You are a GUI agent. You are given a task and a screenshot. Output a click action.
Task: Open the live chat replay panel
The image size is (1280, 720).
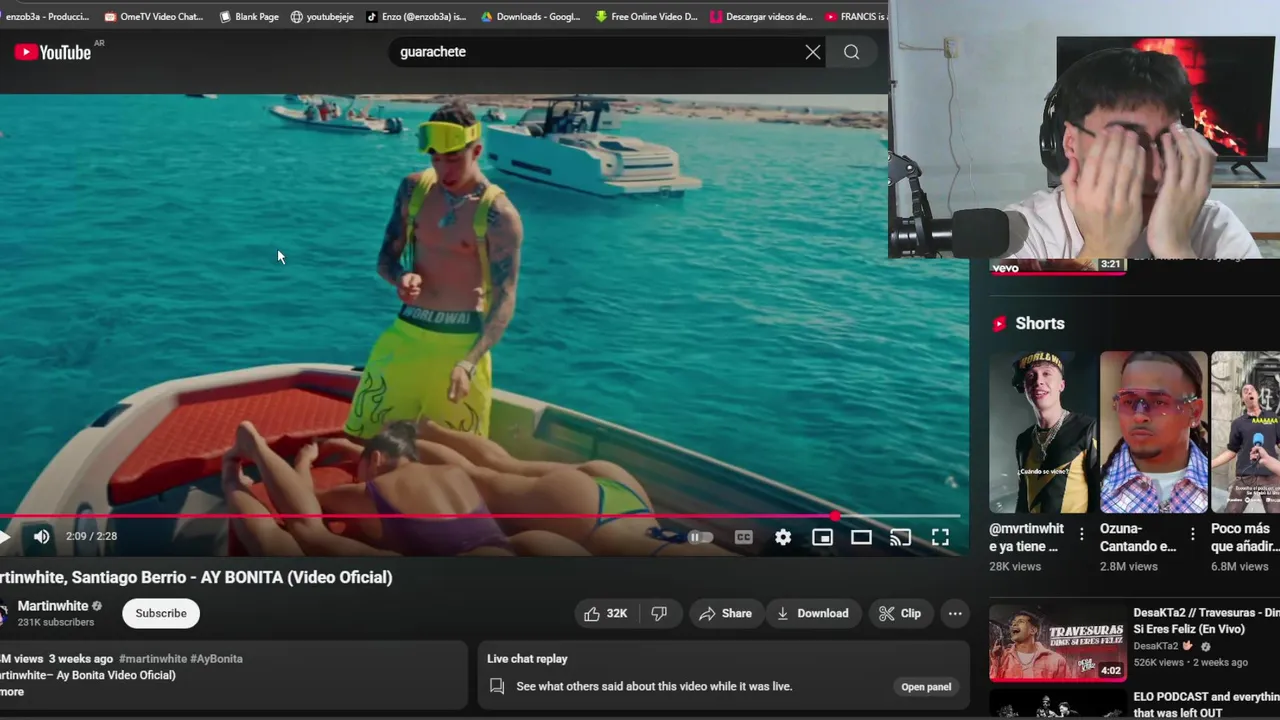point(926,687)
